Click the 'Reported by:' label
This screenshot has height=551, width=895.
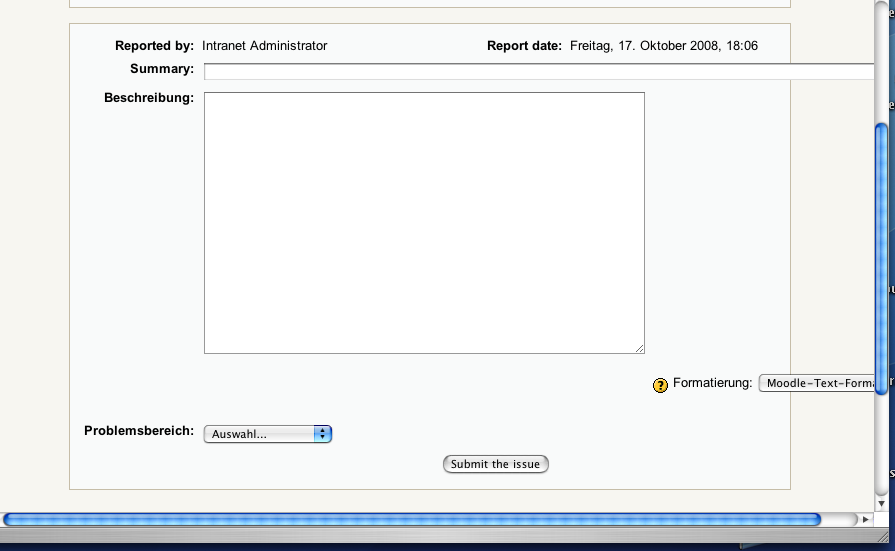[154, 46]
